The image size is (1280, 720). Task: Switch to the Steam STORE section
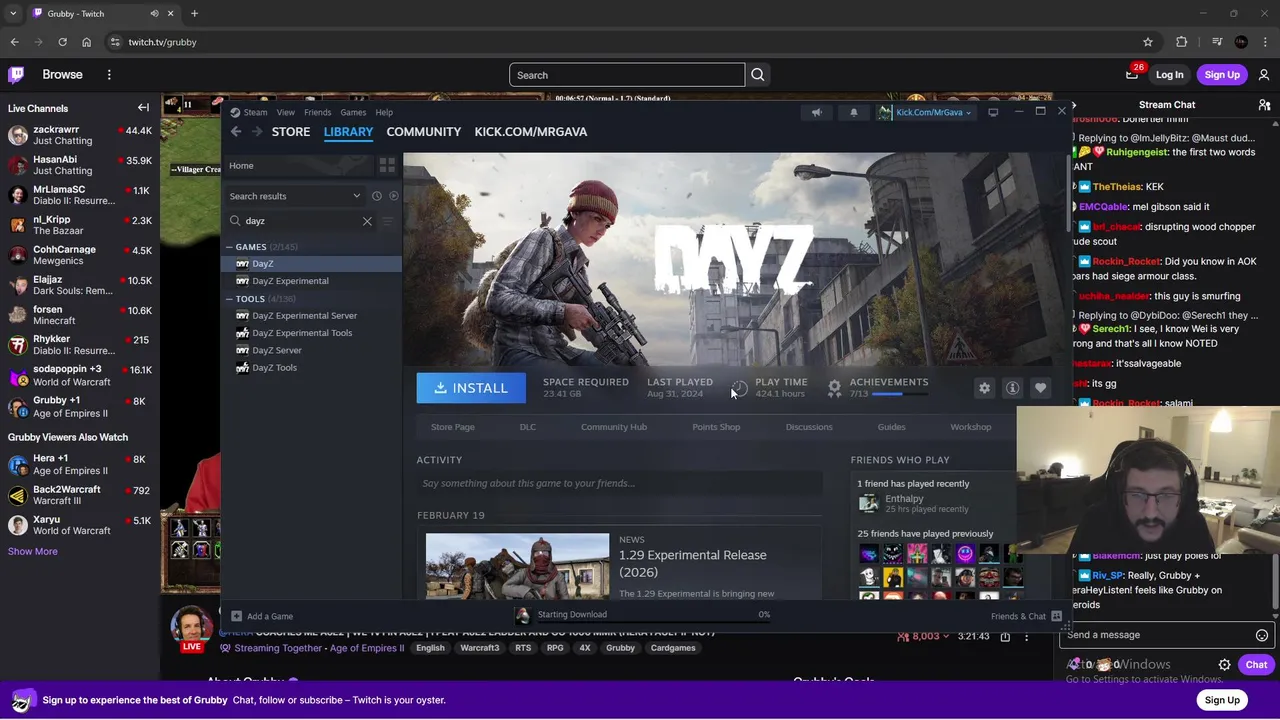click(x=291, y=132)
